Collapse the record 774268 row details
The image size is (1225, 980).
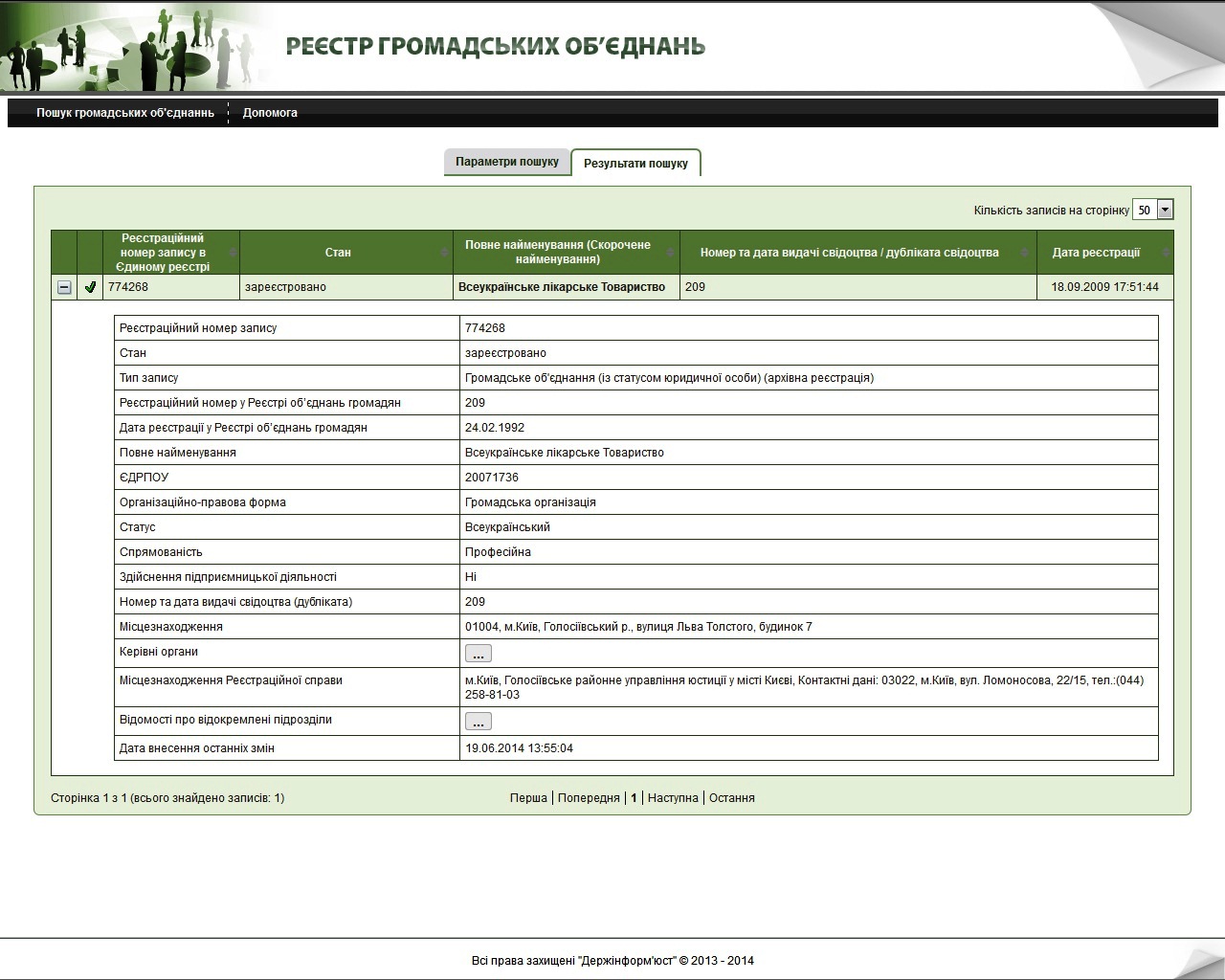pos(64,287)
